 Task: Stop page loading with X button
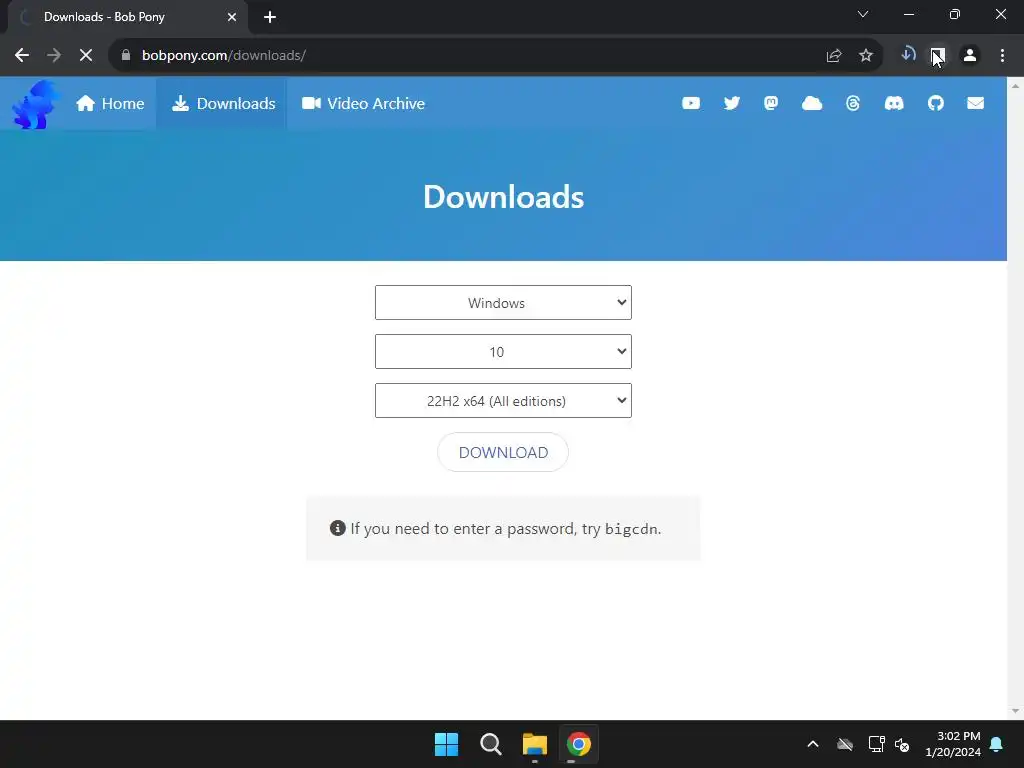click(x=86, y=56)
